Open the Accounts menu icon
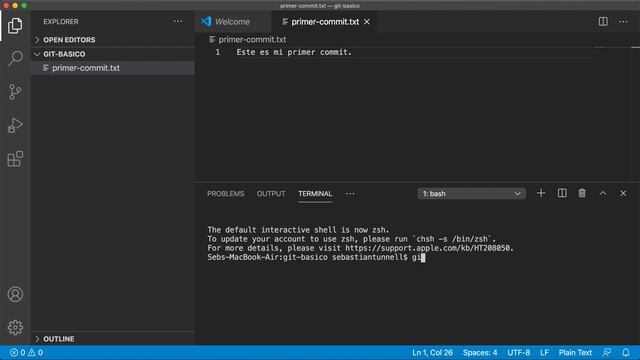Image resolution: width=640 pixels, height=360 pixels. (15, 294)
